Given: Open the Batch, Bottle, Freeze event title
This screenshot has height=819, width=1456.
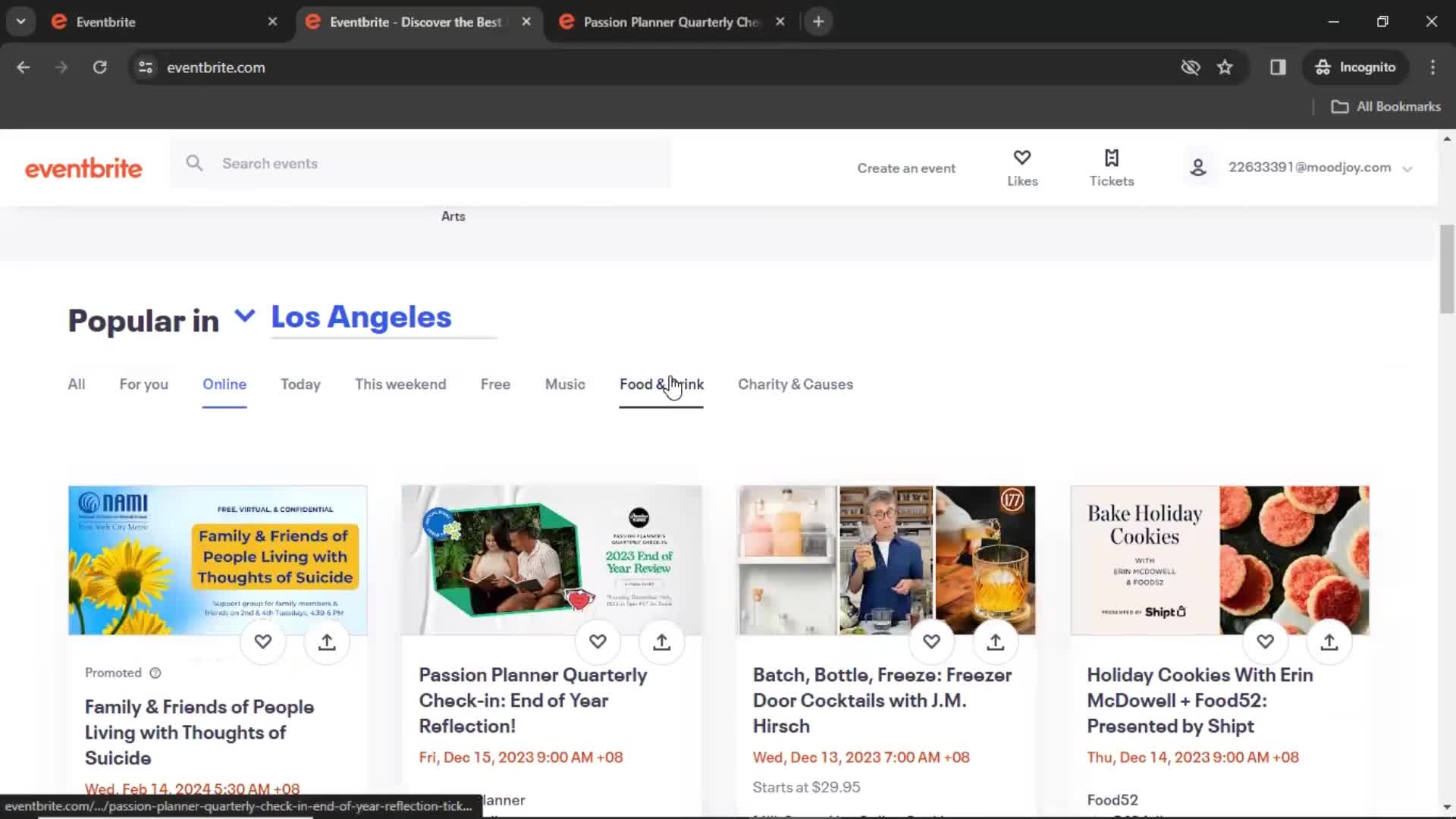Looking at the screenshot, I should pos(882,700).
